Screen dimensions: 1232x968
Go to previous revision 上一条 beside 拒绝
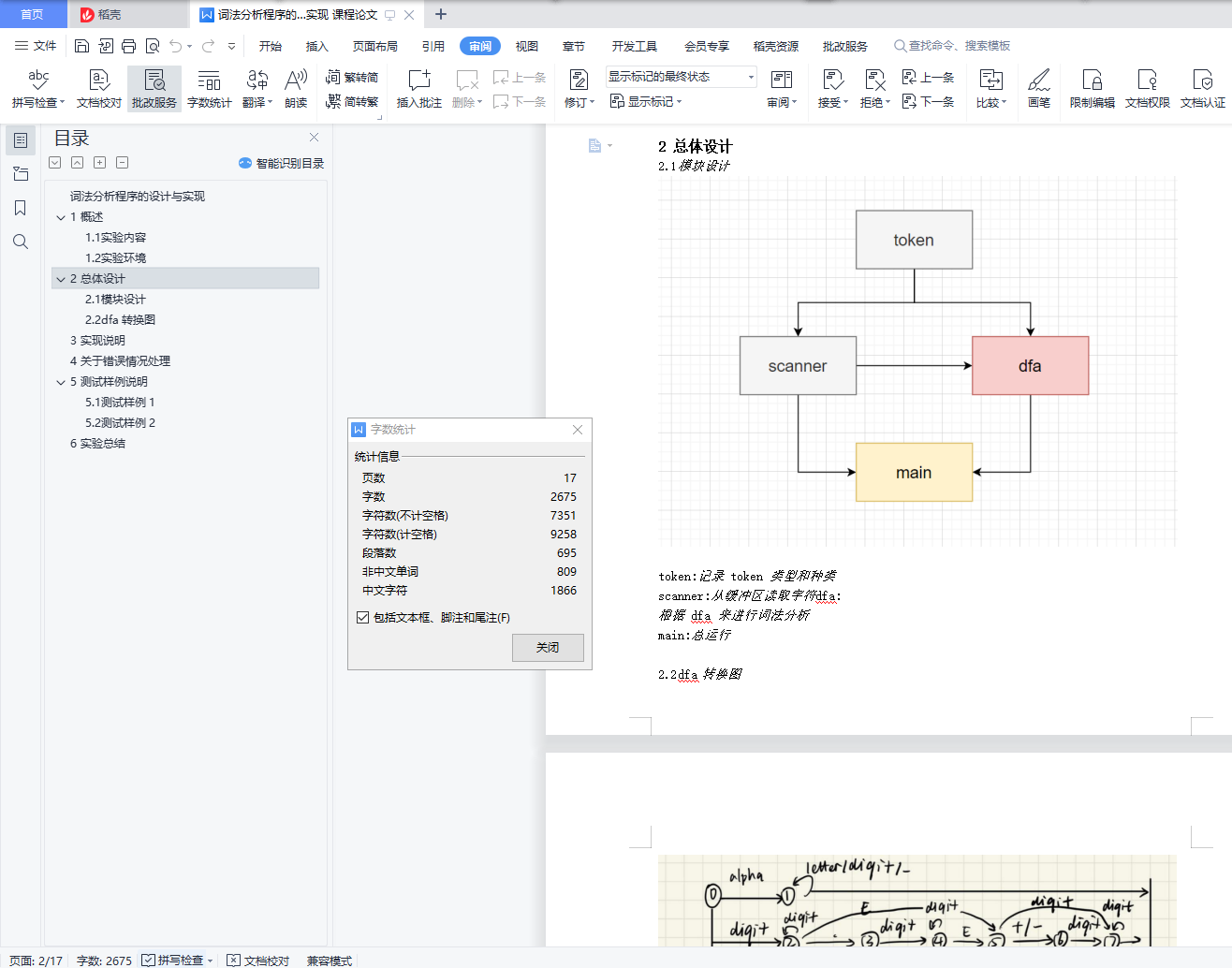(x=928, y=78)
